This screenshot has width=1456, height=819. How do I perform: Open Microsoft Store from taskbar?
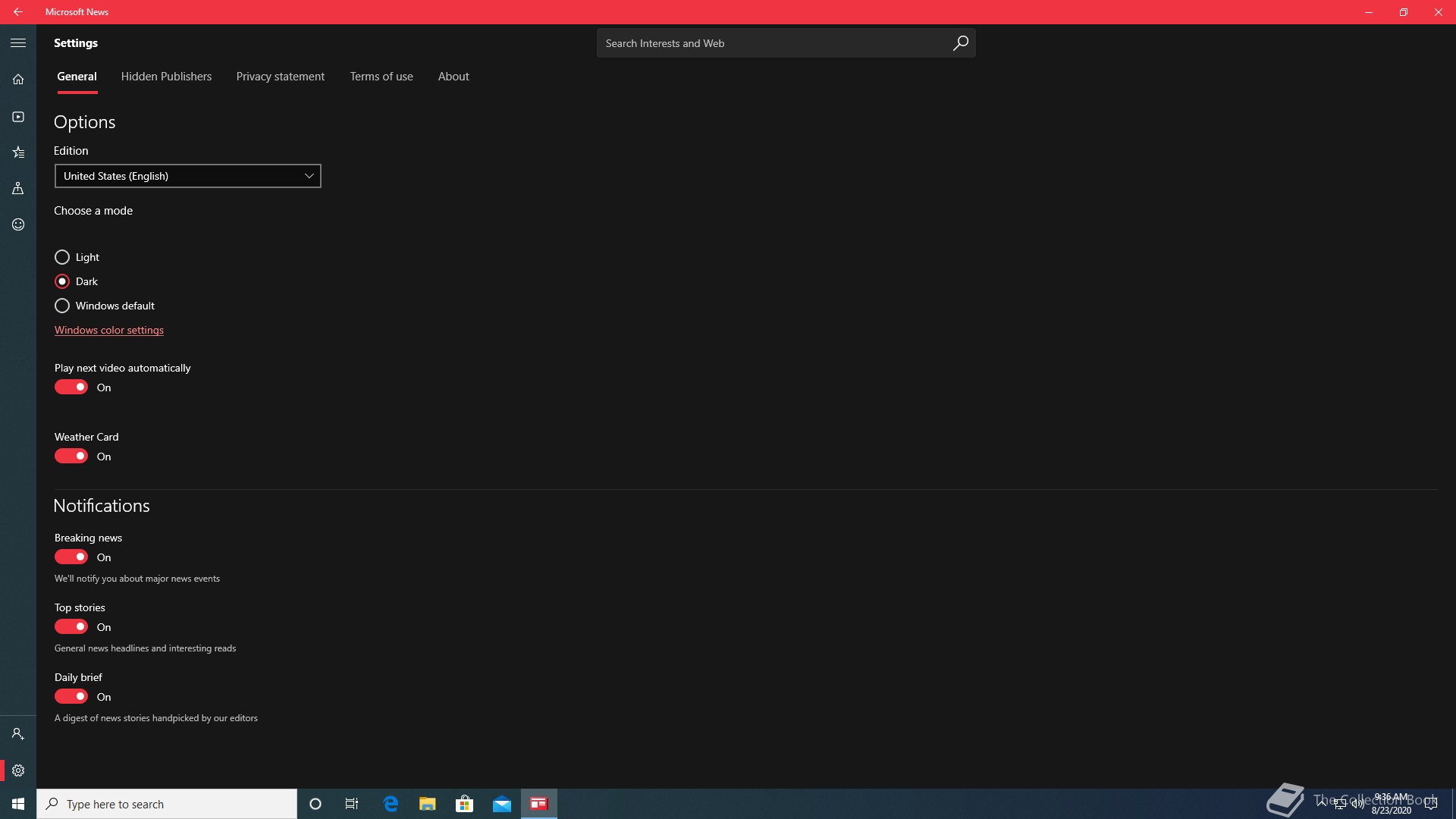pos(464,804)
